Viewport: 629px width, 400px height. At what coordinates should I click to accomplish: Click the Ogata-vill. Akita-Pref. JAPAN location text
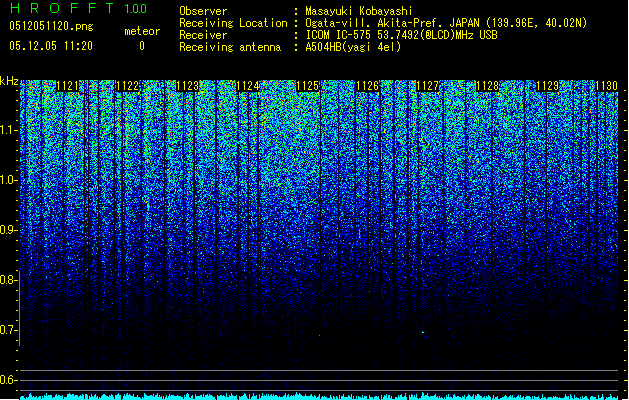tap(446, 23)
